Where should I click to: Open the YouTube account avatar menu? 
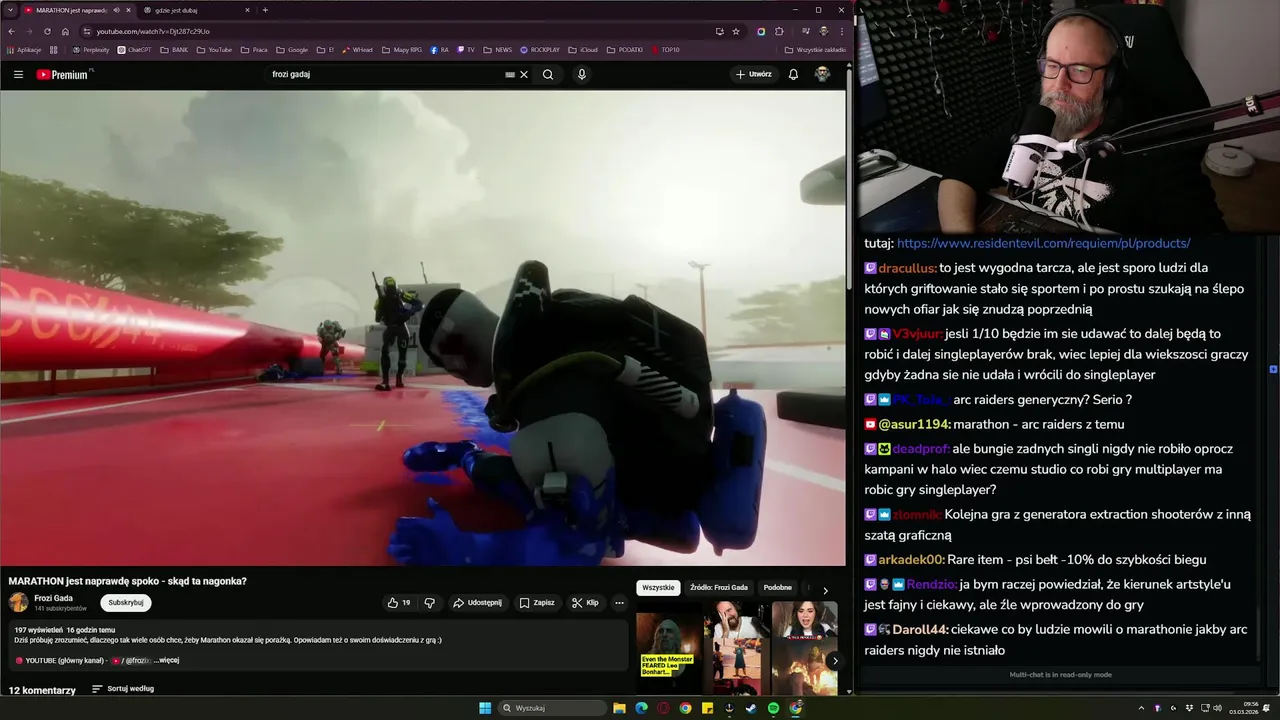(x=822, y=74)
